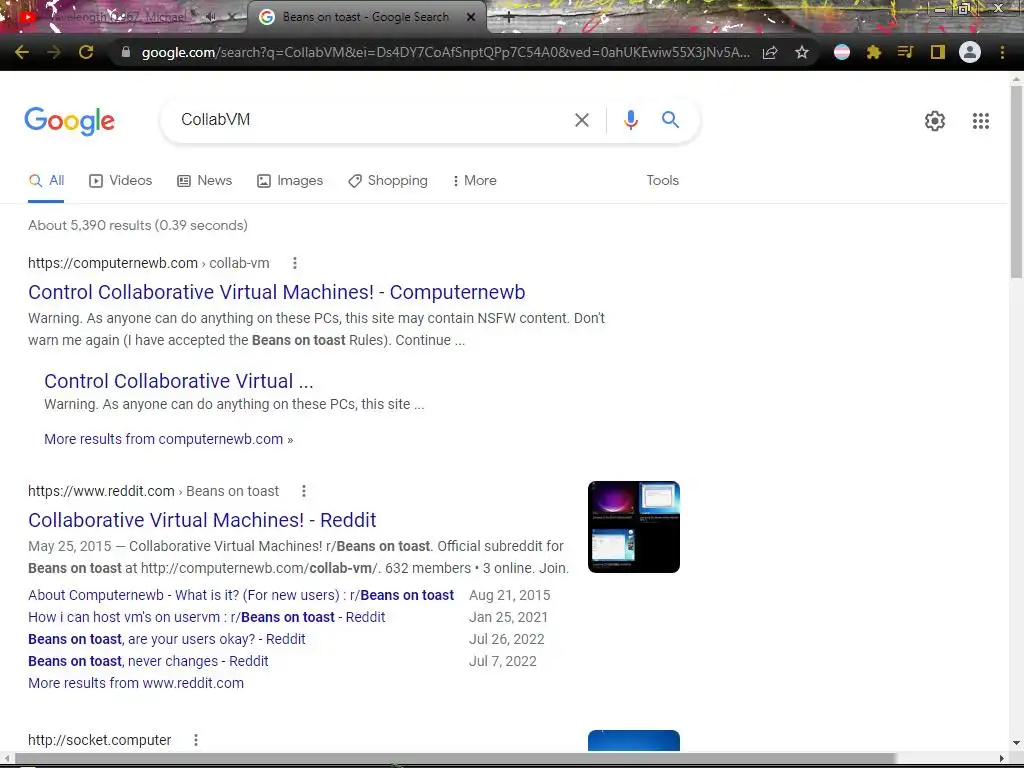Open the media control playlist icon
The image size is (1024, 768).
(x=905, y=52)
